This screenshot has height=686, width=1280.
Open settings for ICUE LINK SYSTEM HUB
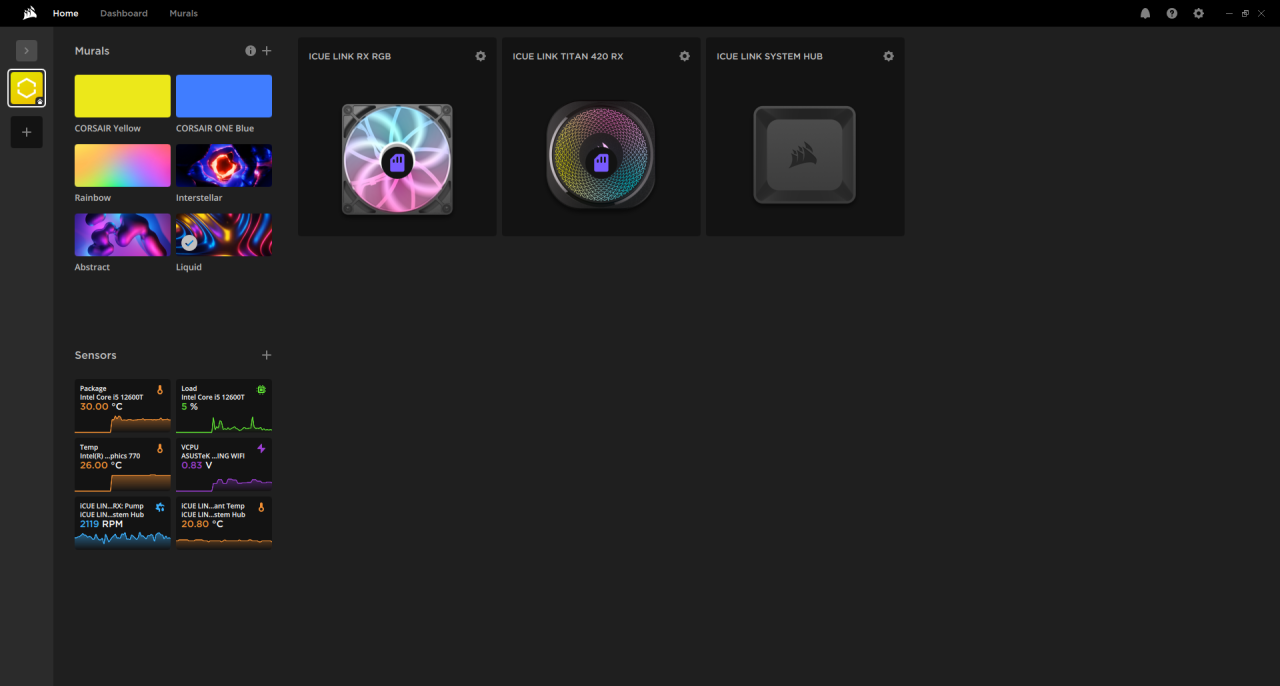(x=888, y=56)
